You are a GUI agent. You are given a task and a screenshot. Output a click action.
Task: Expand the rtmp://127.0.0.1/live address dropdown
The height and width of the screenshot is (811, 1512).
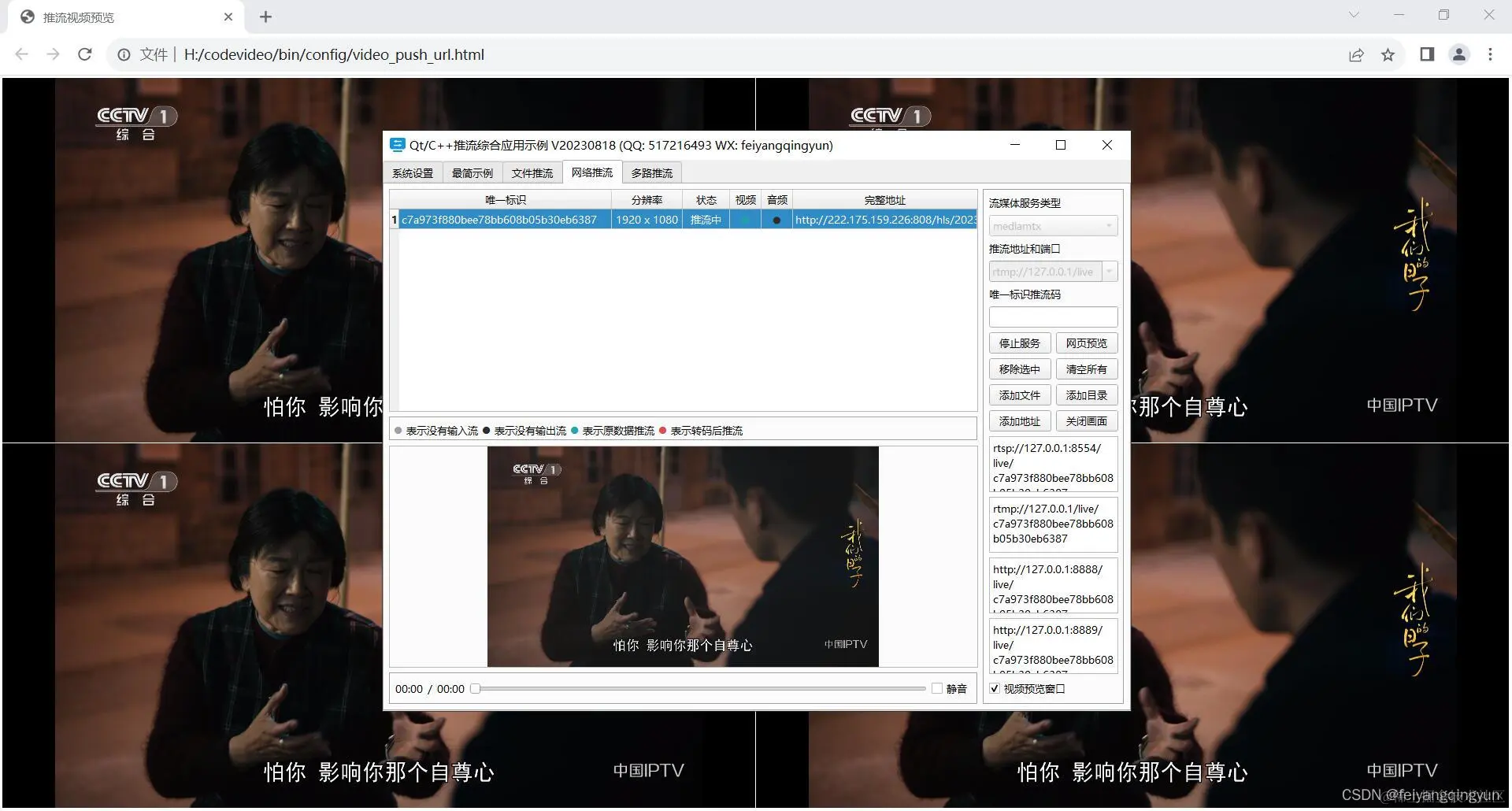(x=1110, y=271)
